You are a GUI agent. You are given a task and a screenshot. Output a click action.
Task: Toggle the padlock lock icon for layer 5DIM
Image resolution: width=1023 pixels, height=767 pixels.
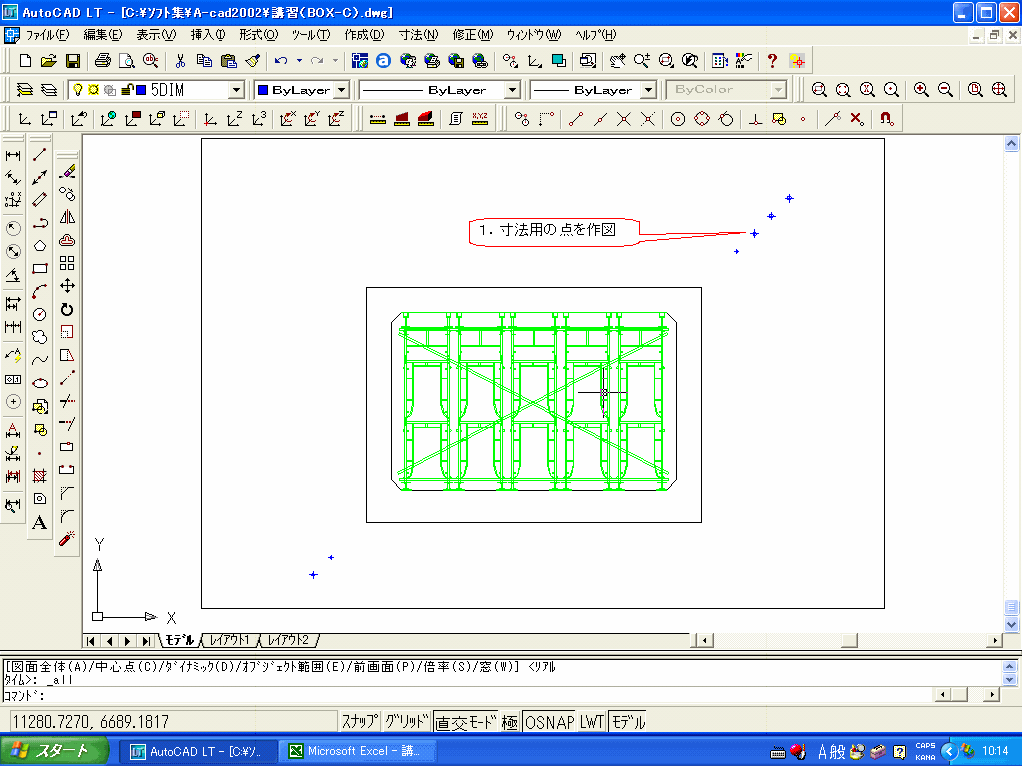point(127,90)
